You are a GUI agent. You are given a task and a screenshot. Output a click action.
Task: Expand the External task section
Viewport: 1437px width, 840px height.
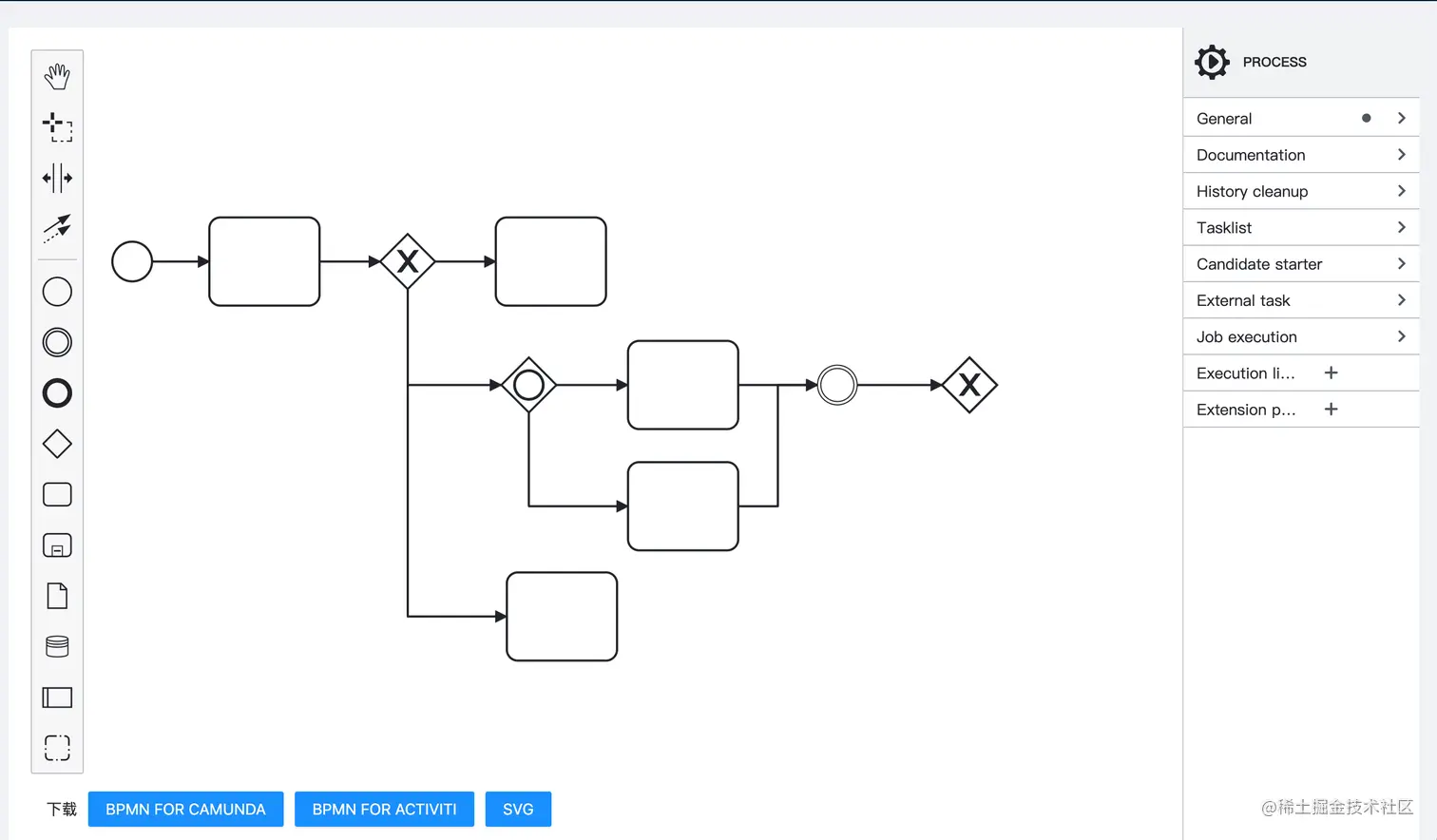(1301, 300)
